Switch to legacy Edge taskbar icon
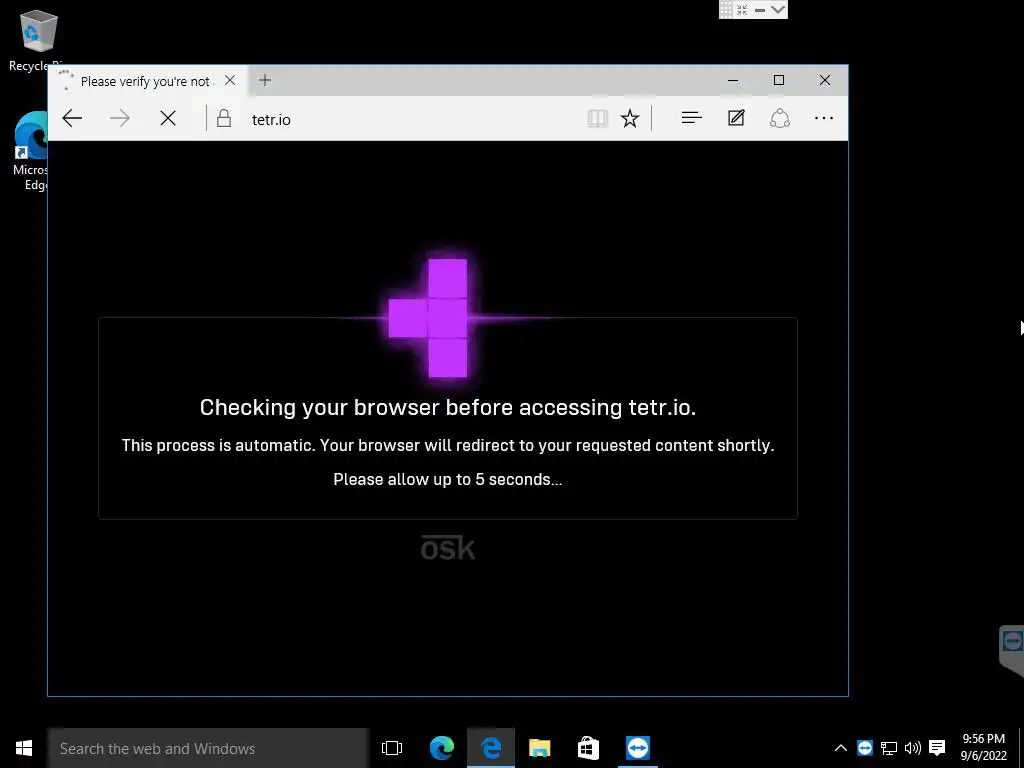 coord(491,748)
